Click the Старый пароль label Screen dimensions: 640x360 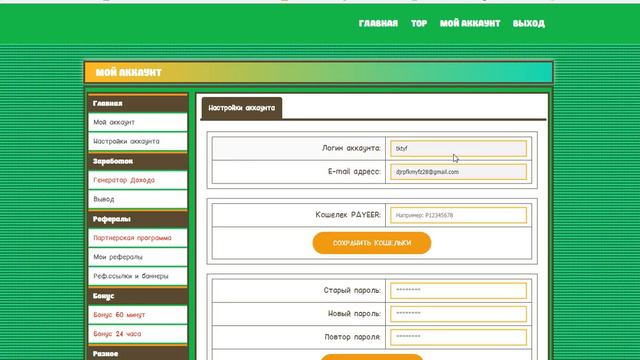(x=352, y=291)
